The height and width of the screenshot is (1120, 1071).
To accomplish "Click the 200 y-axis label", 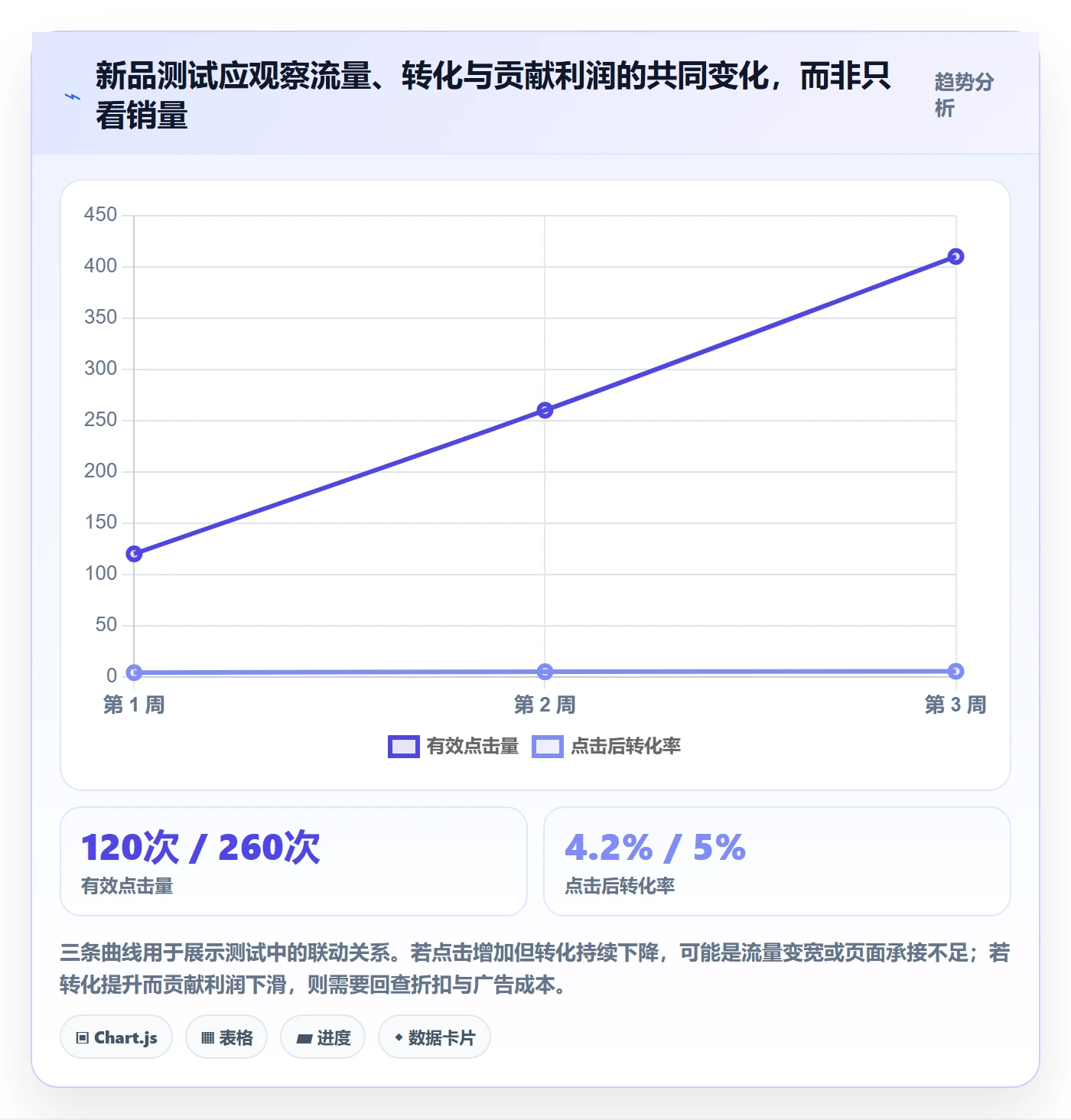I will click(101, 471).
